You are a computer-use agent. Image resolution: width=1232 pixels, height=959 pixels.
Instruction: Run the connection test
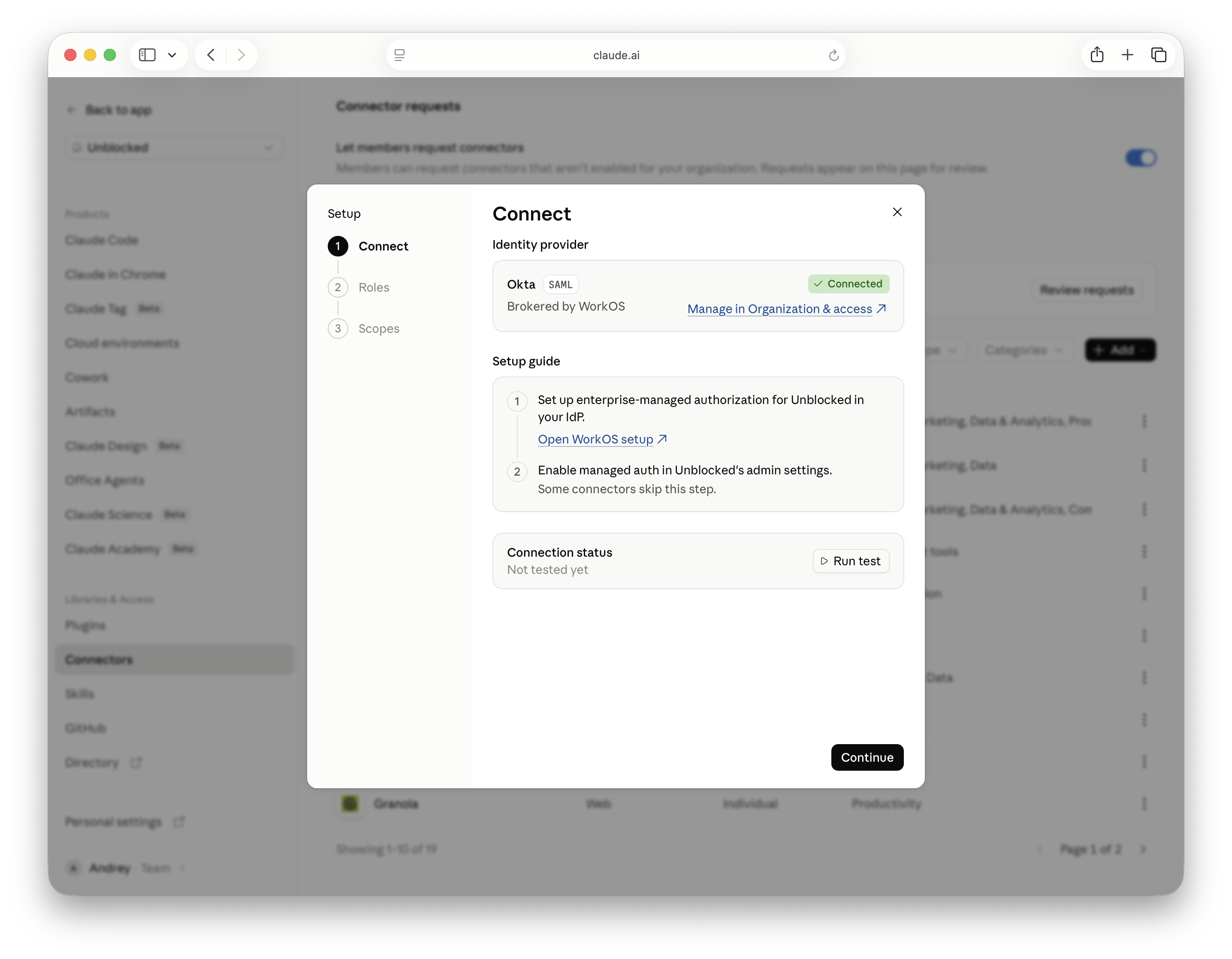click(851, 561)
